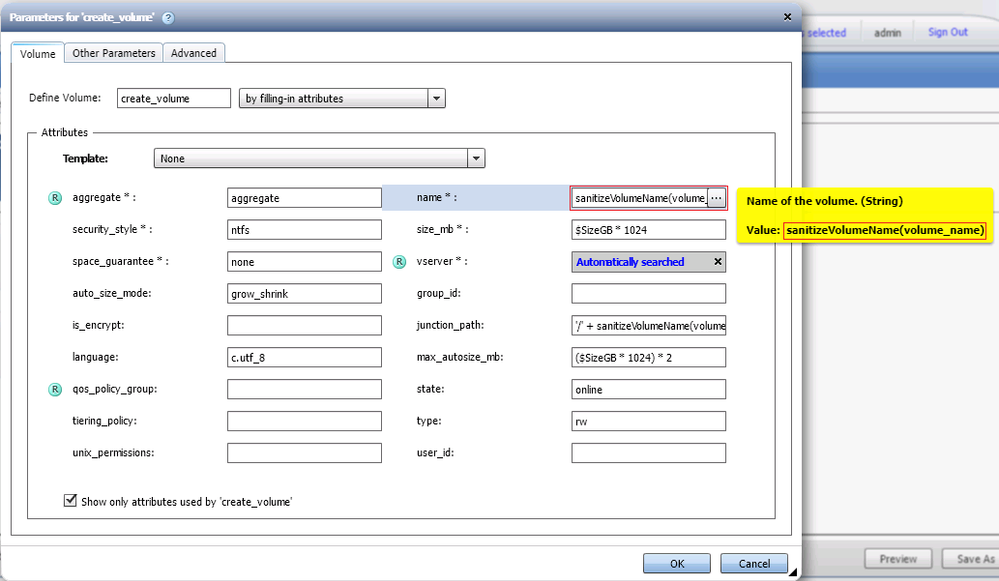Viewport: 999px width, 581px height.
Task: Click the security_style input field
Action: coord(304,230)
